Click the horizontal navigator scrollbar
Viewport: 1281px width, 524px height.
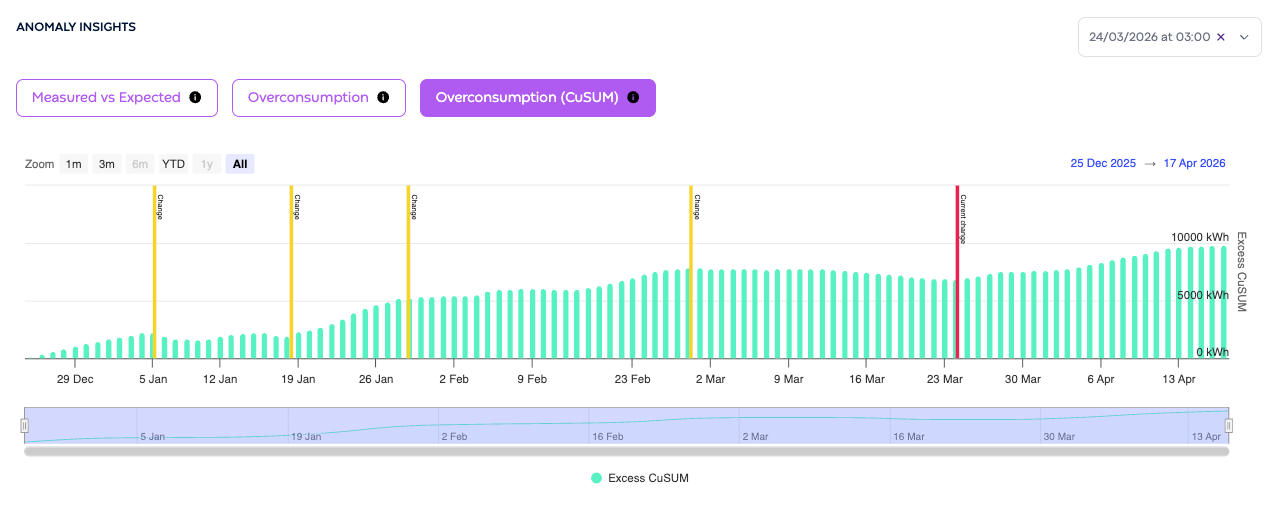[626, 451]
